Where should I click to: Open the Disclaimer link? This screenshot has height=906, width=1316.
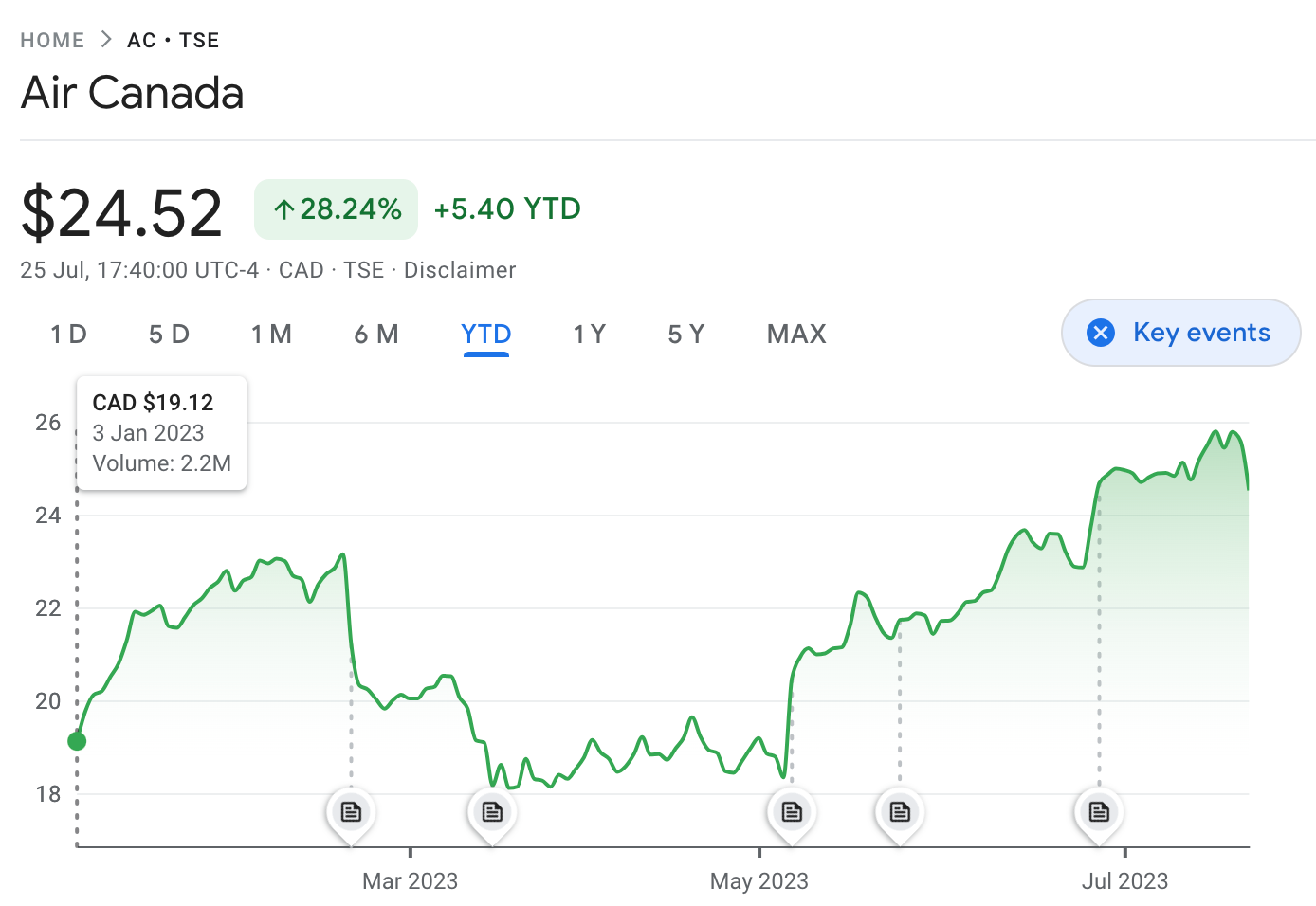click(460, 270)
